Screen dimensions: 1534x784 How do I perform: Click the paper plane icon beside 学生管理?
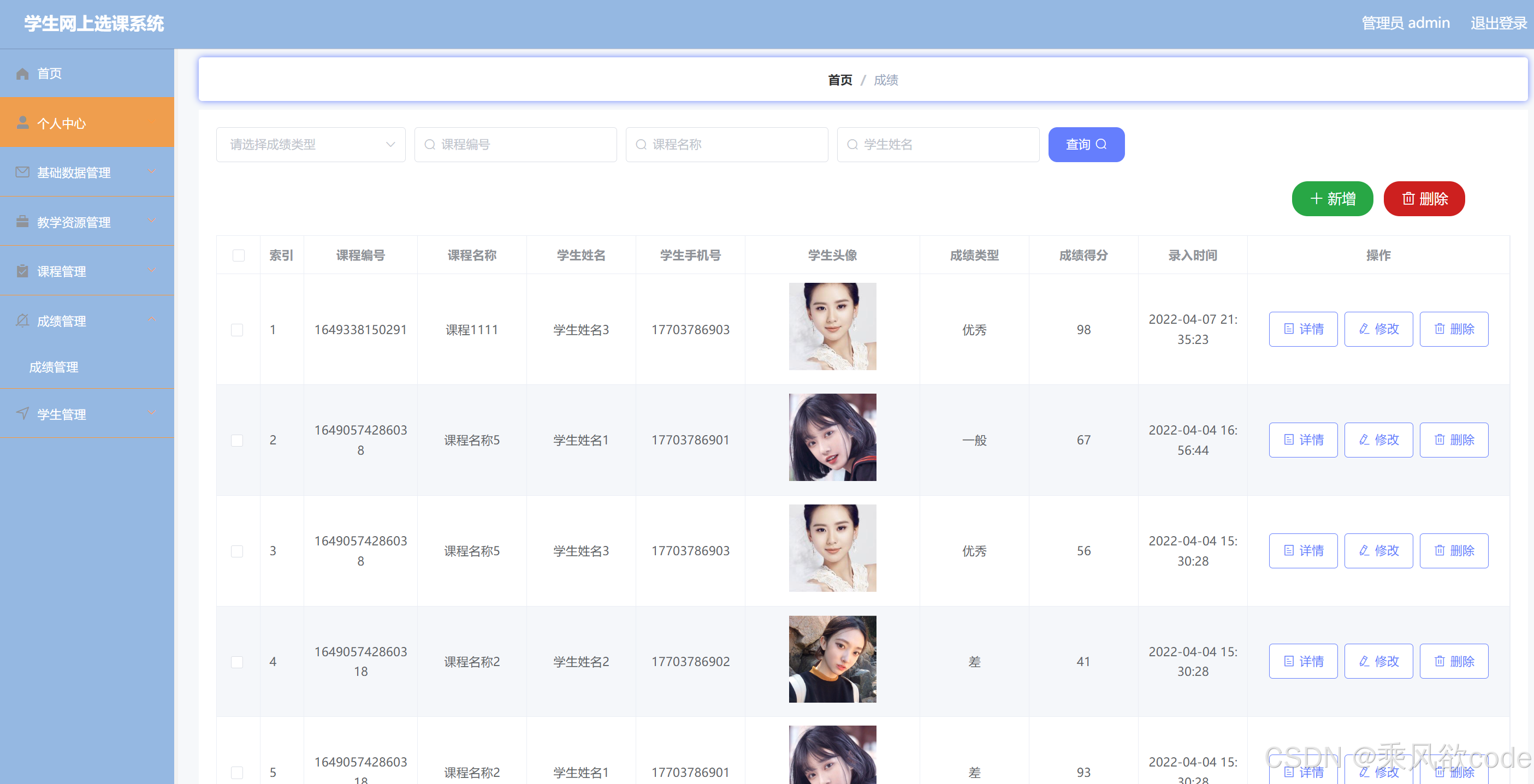[x=21, y=414]
